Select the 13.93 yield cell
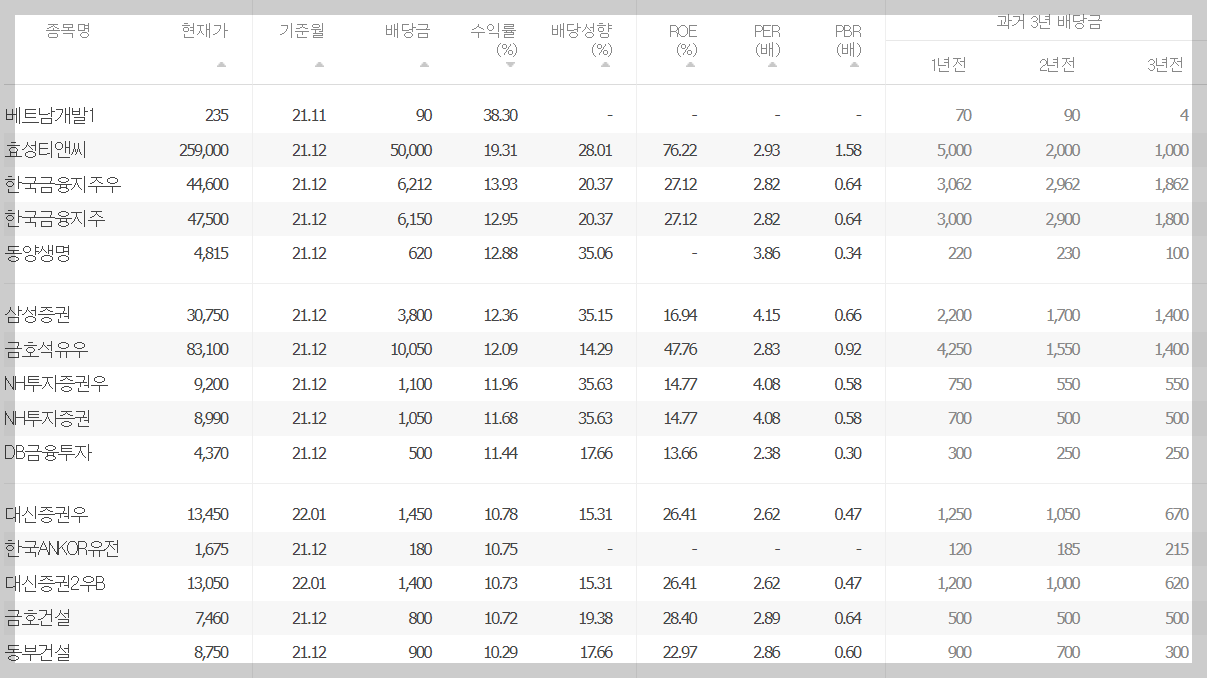Image resolution: width=1207 pixels, height=678 pixels. [500, 185]
